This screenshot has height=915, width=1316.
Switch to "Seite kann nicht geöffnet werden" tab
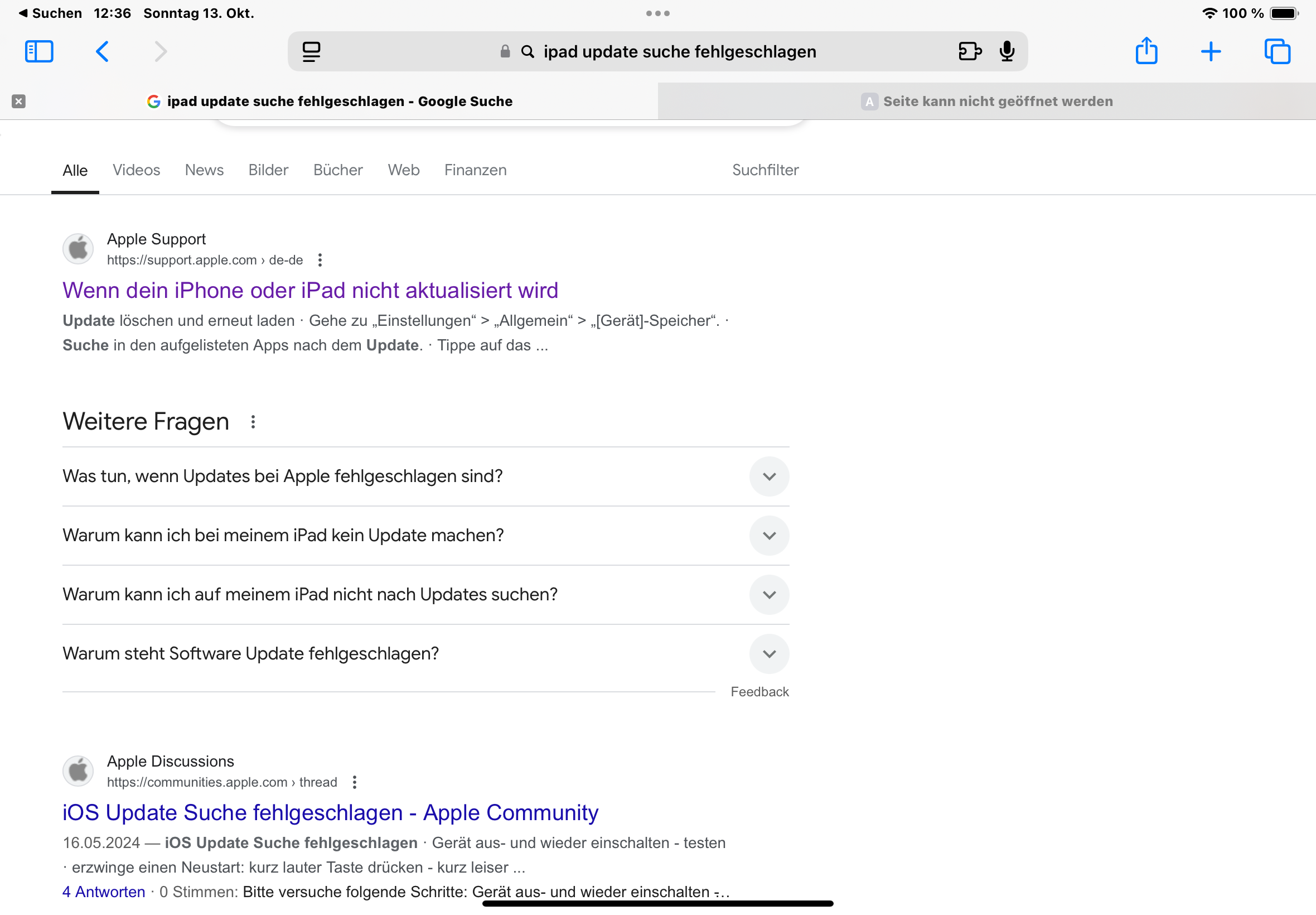(986, 102)
